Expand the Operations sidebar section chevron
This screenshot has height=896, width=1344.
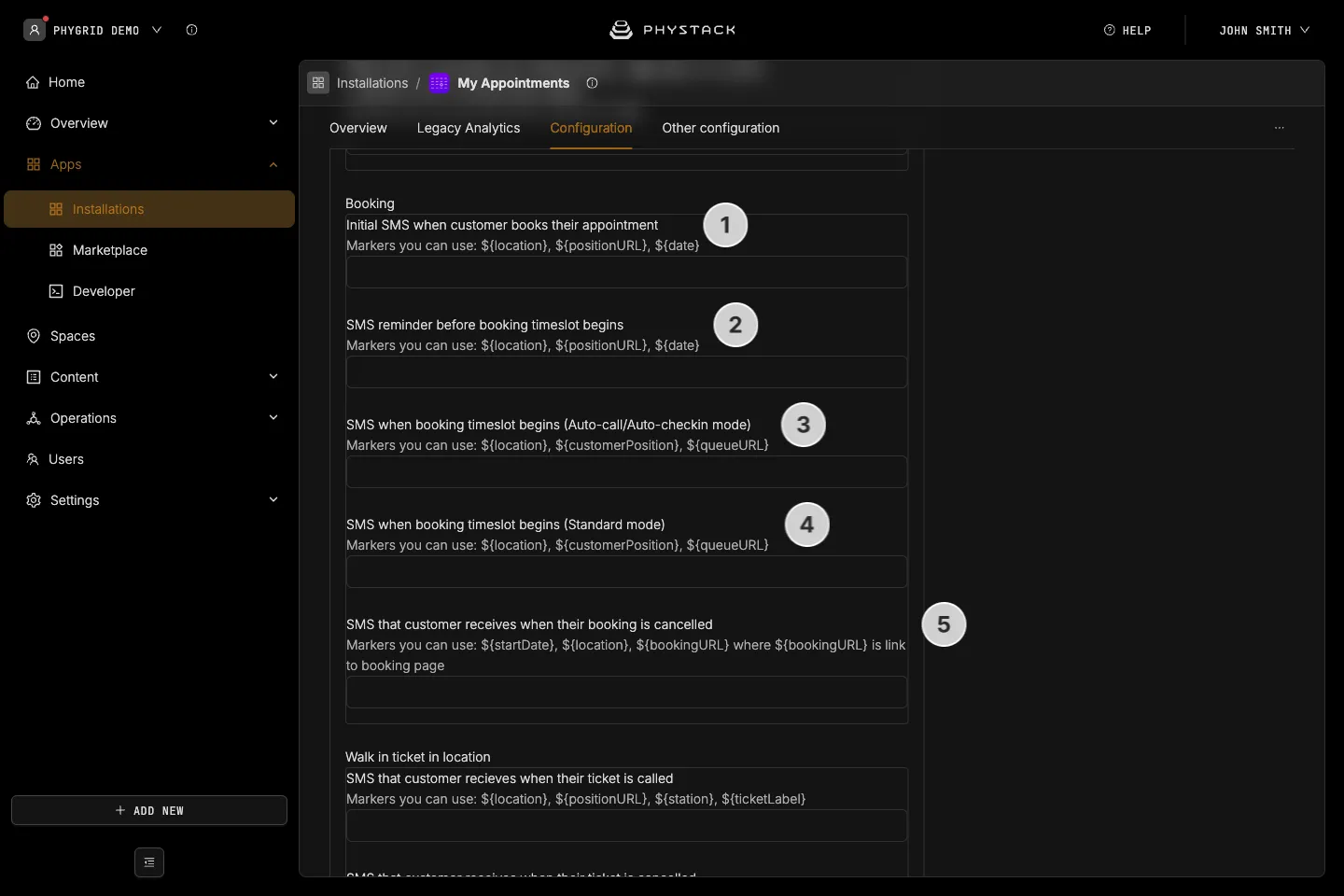click(x=273, y=418)
